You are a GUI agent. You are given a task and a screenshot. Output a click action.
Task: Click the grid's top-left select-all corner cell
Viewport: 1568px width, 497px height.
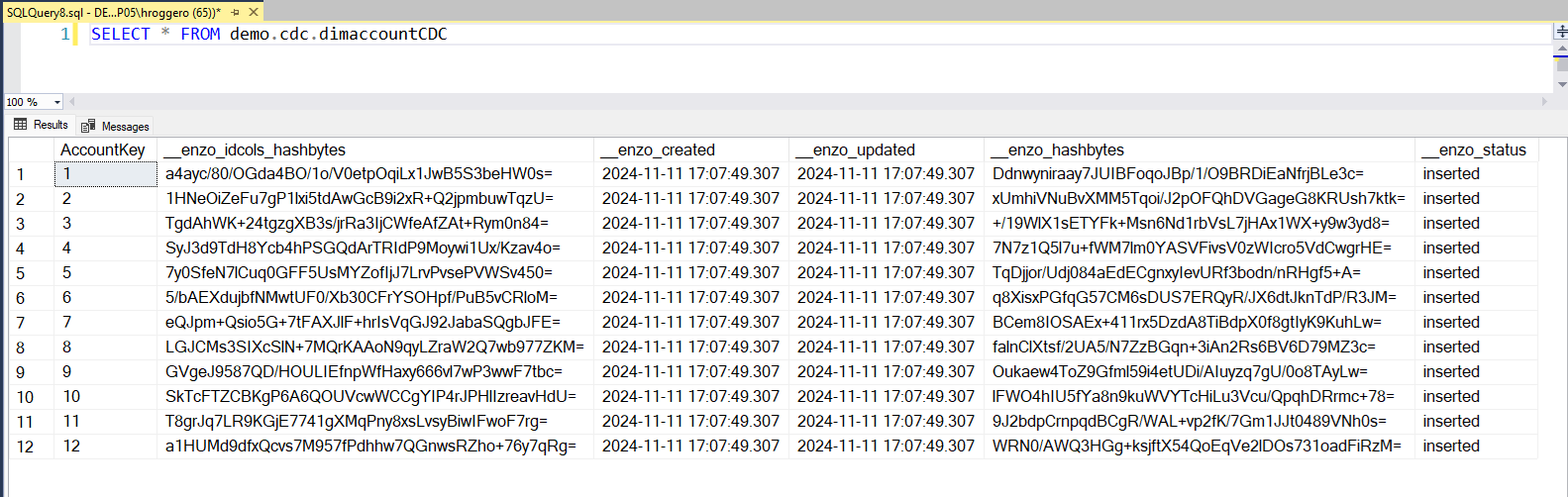pyautogui.click(x=31, y=149)
